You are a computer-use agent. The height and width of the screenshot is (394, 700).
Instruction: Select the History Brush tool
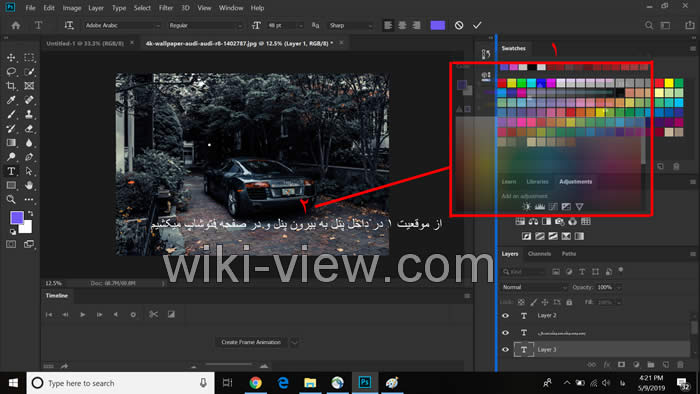pos(11,129)
